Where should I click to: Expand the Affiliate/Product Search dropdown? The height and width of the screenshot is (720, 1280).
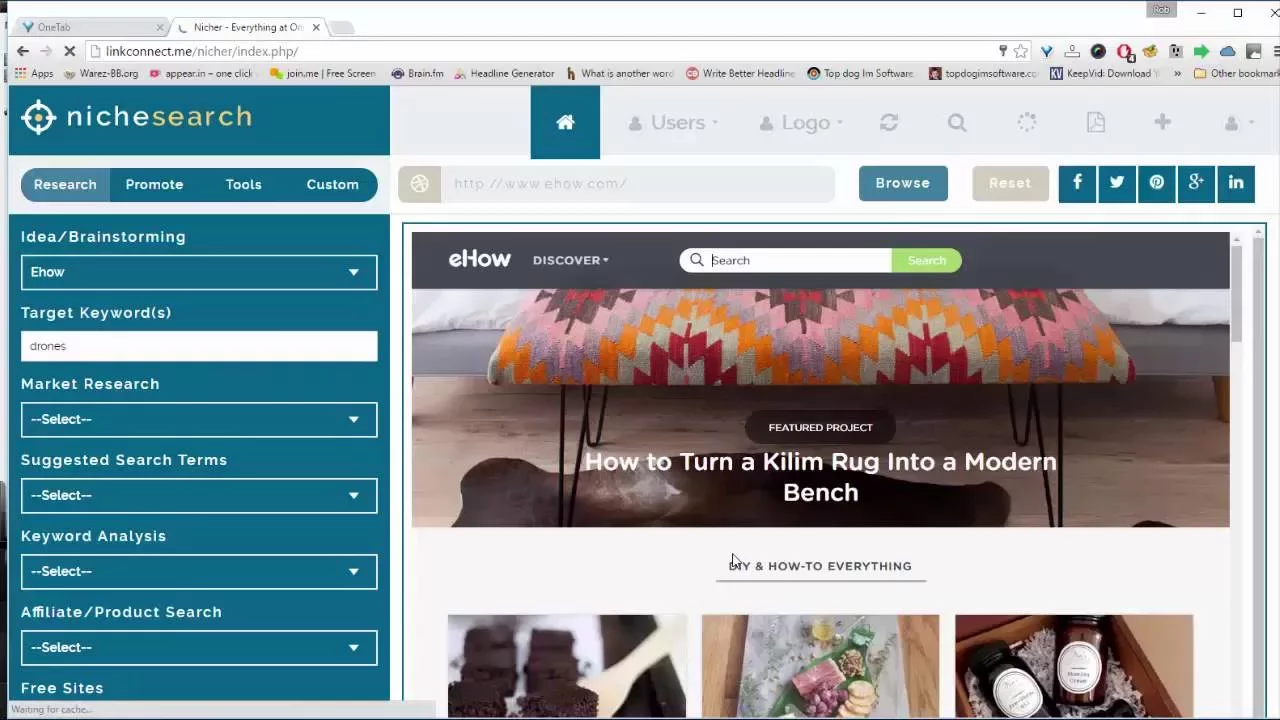click(199, 647)
